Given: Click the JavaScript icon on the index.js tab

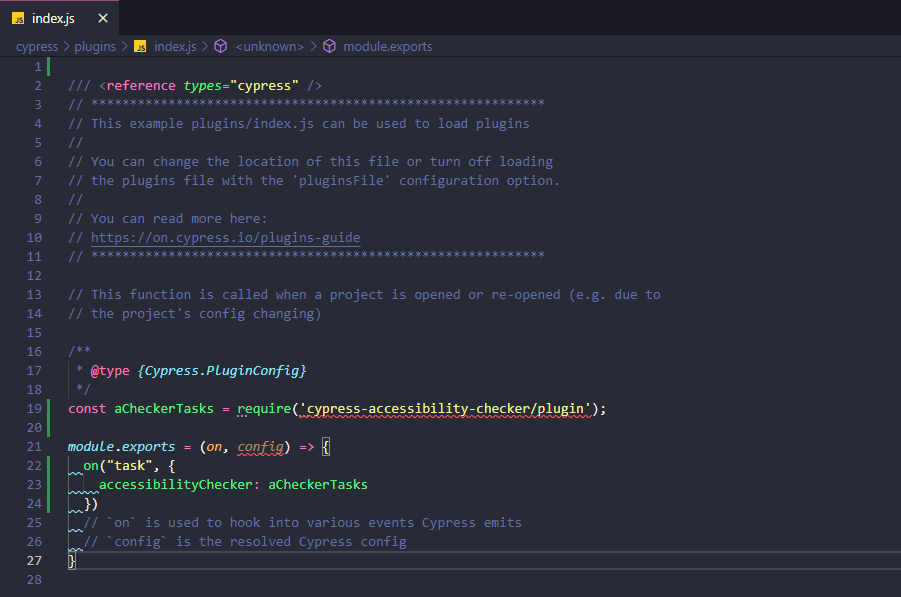Looking at the screenshot, I should pyautogui.click(x=18, y=17).
